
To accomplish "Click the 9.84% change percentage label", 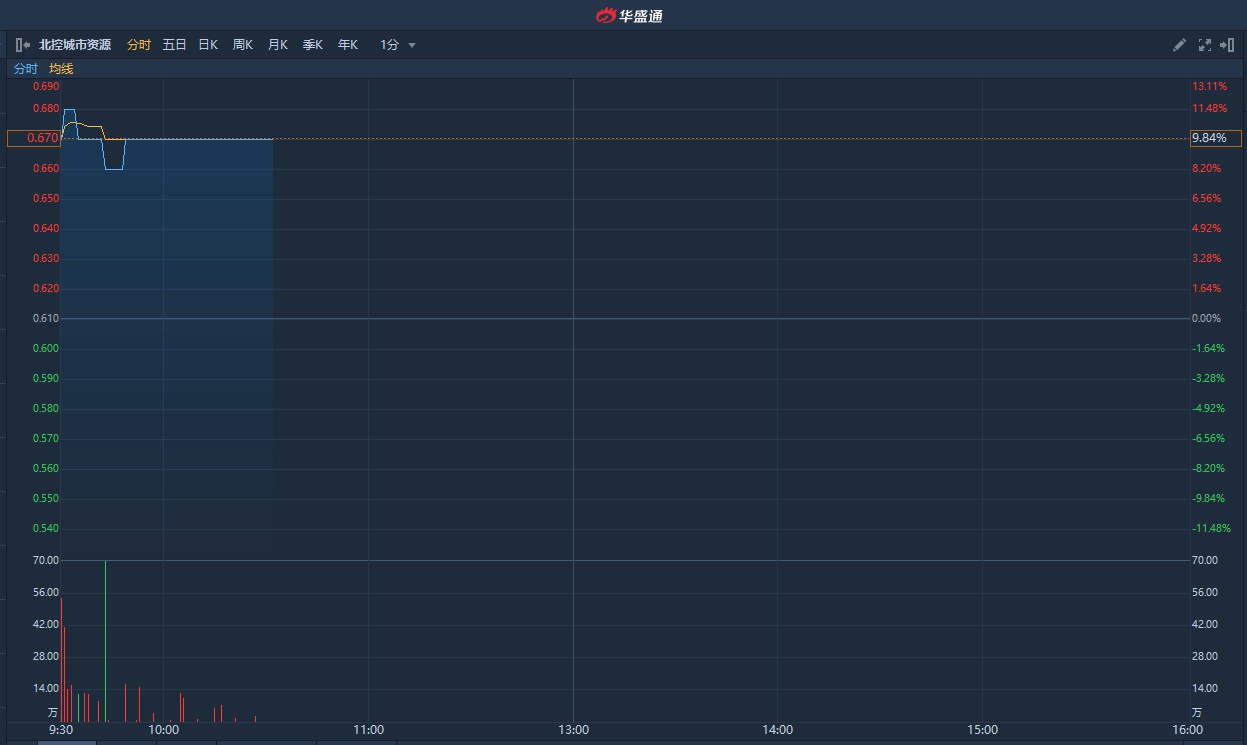I will point(1214,138).
